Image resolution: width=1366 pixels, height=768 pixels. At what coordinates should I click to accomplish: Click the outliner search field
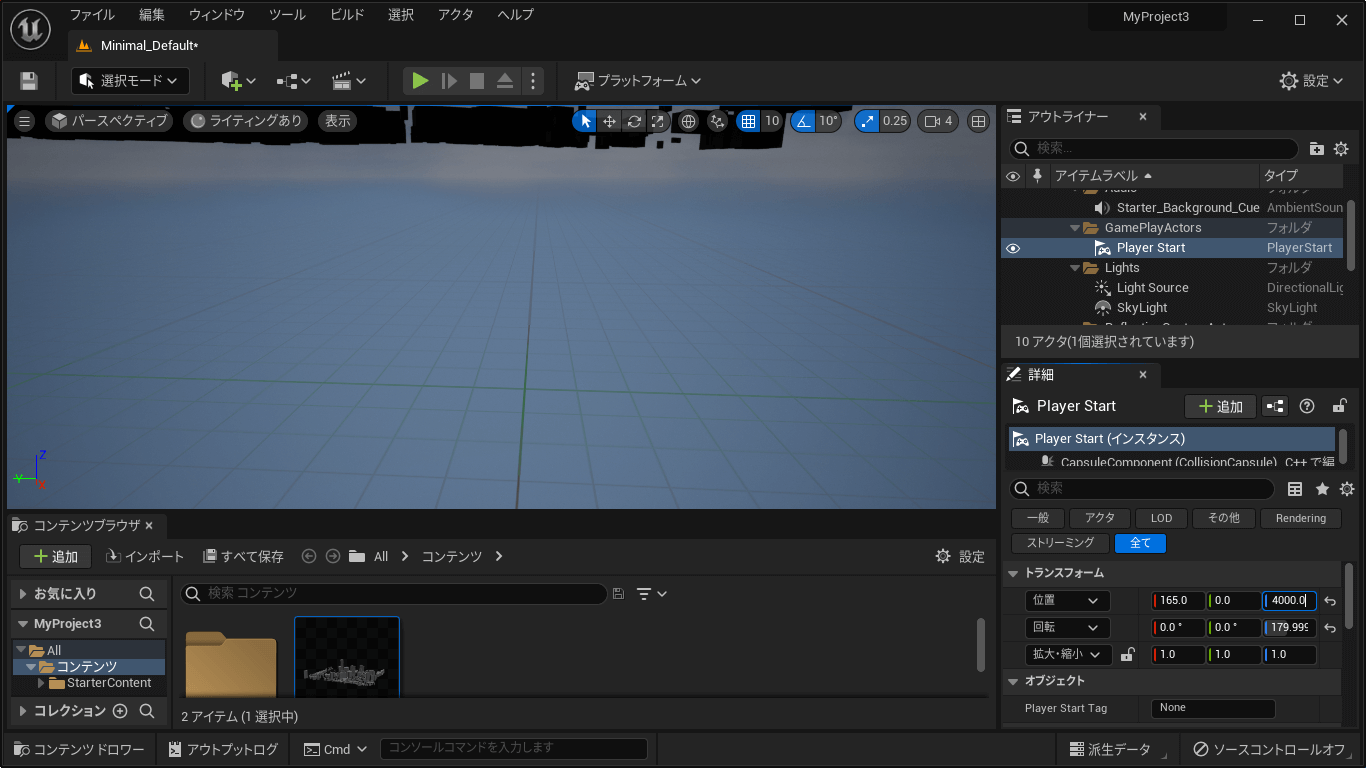(1153, 148)
